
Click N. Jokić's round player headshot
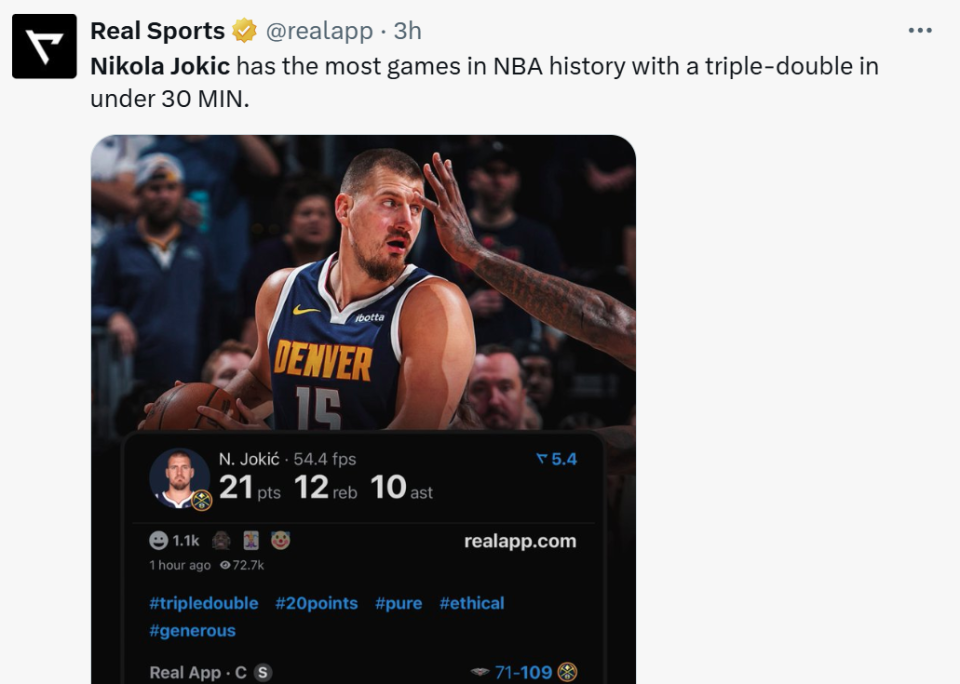[180, 478]
